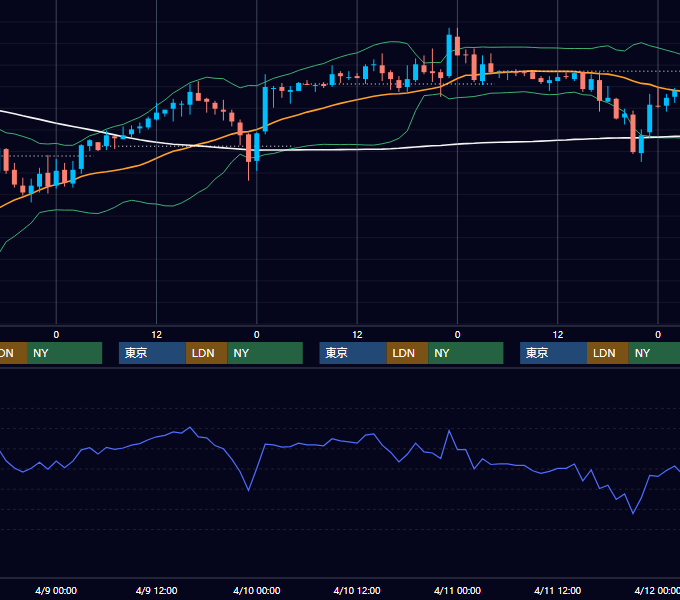Click the oscillator's lowest dip before 4/12 00:00
Viewport: 680px width, 600px height.
[633, 513]
